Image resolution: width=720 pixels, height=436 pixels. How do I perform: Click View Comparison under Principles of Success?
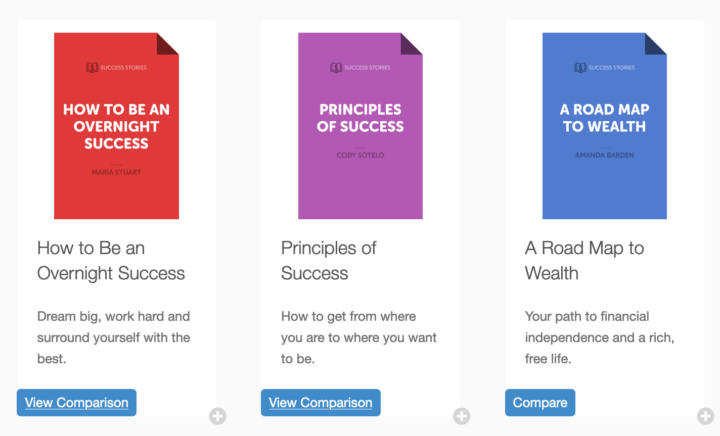pos(320,403)
